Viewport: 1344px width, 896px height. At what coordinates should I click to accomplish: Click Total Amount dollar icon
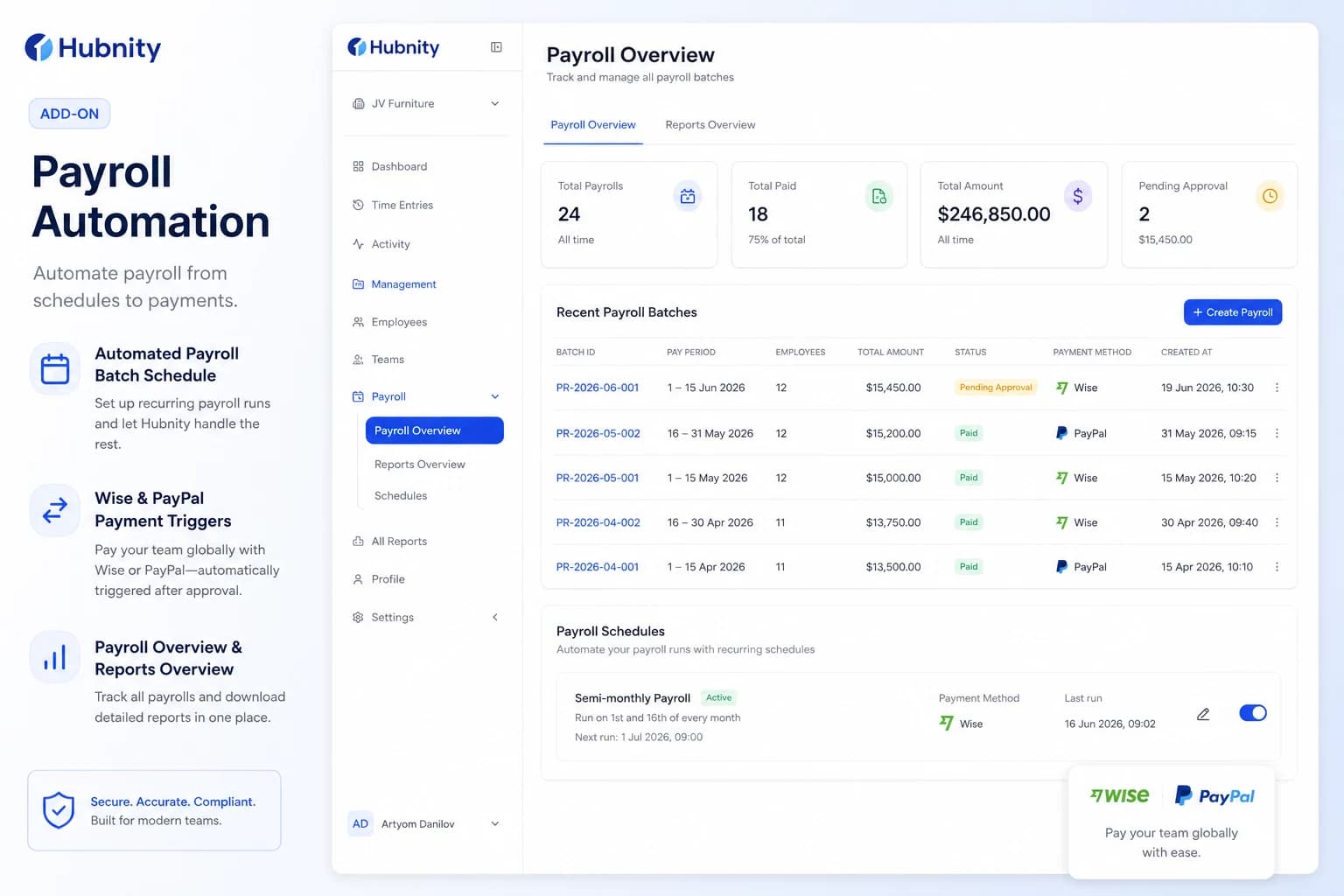pos(1078,196)
